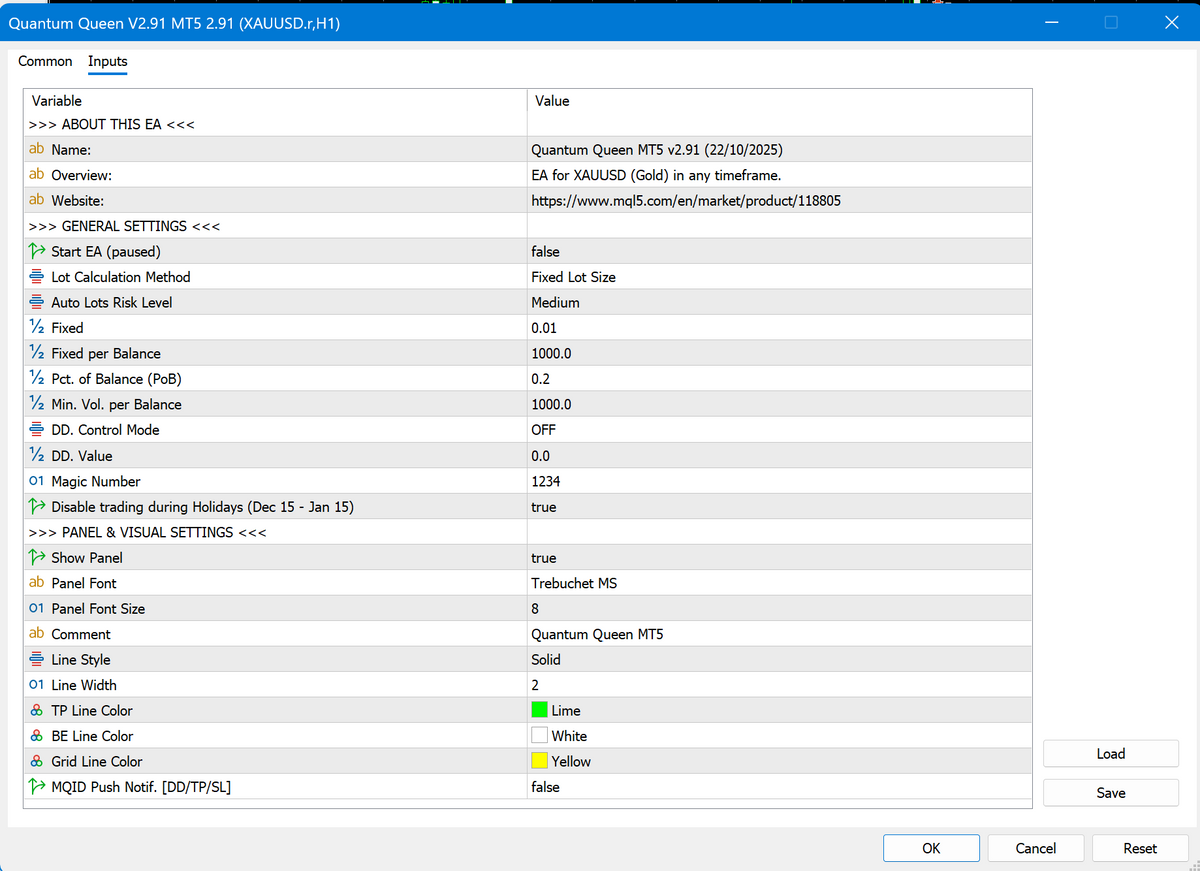This screenshot has height=871, width=1200.
Task: Change Auto Lots Risk Level from Medium
Action: (700, 302)
